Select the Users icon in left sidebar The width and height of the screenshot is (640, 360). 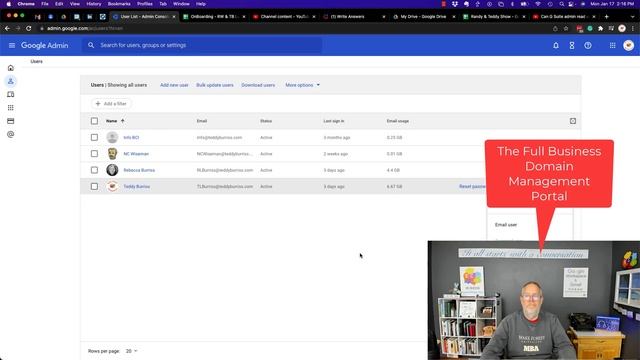pyautogui.click(x=11, y=81)
